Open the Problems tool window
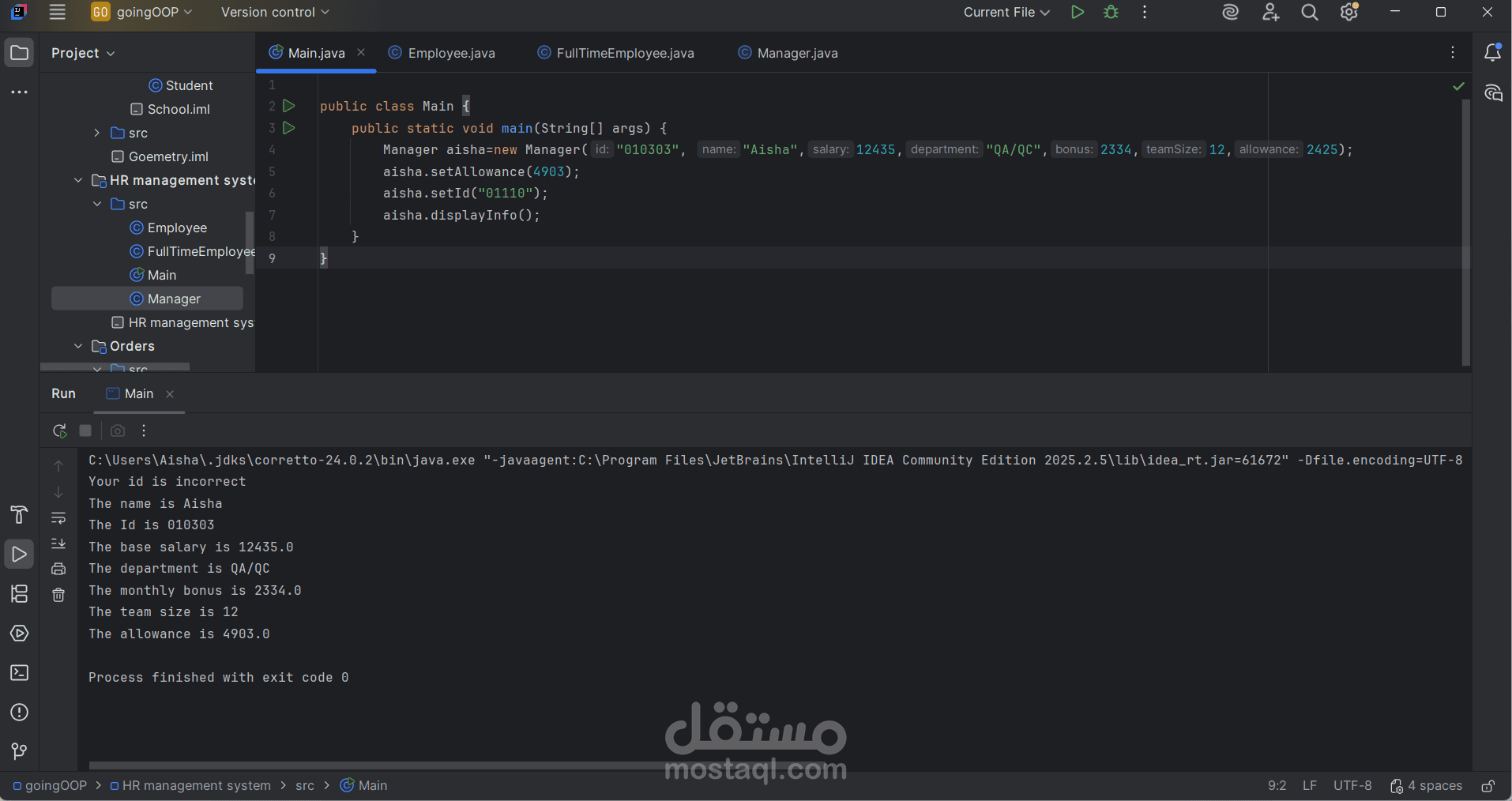The width and height of the screenshot is (1512, 801). tap(19, 713)
